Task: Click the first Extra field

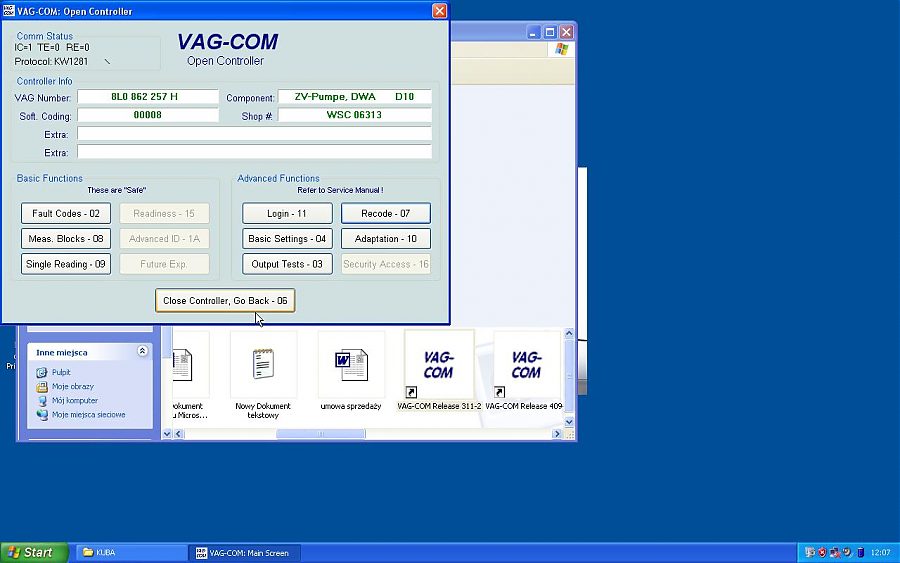Action: [254, 134]
